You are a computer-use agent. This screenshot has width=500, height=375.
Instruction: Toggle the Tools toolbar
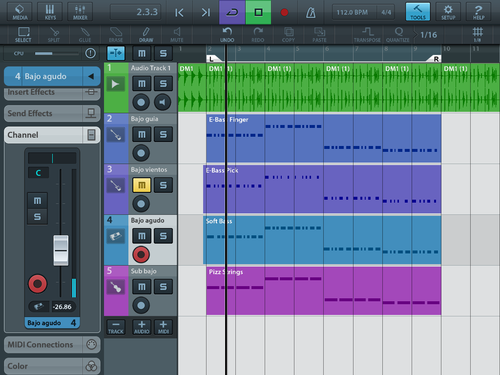point(418,12)
